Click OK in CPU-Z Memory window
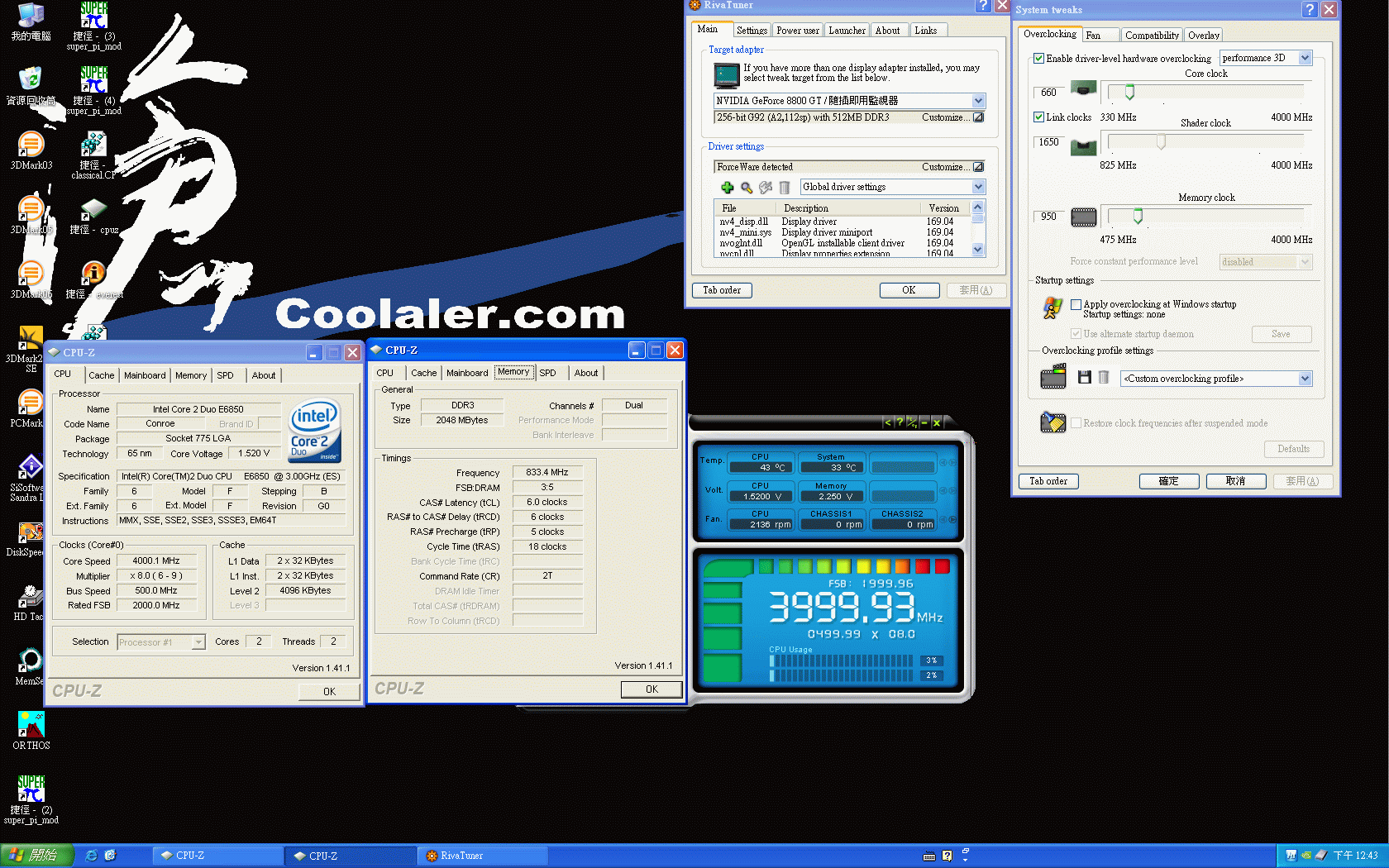 (x=652, y=689)
